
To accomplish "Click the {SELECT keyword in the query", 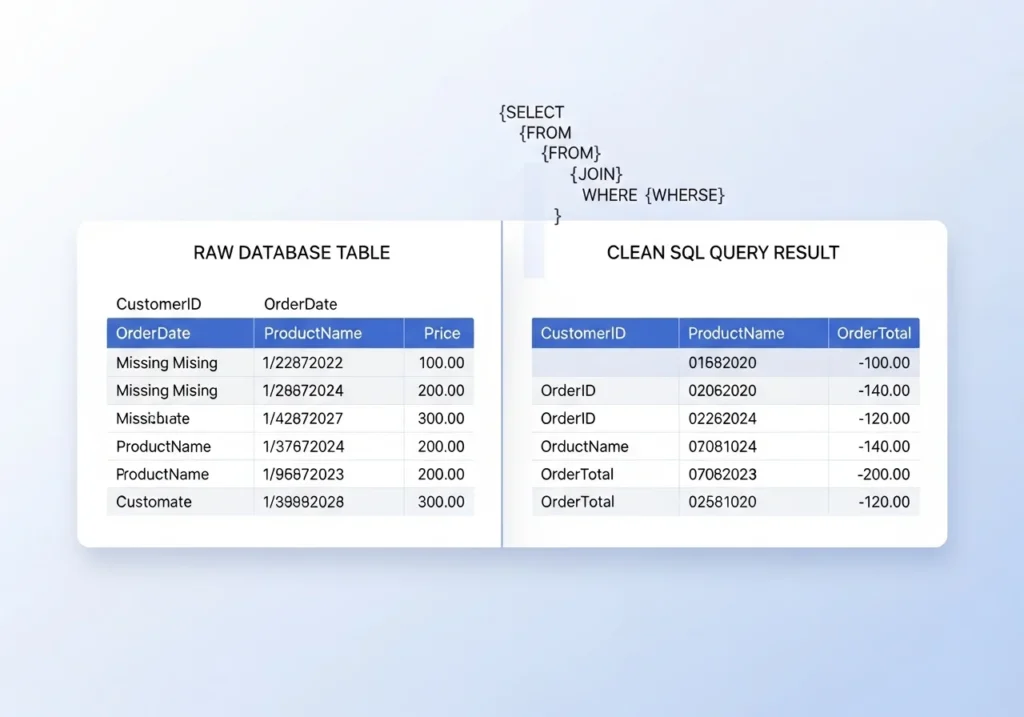I will tap(532, 113).
